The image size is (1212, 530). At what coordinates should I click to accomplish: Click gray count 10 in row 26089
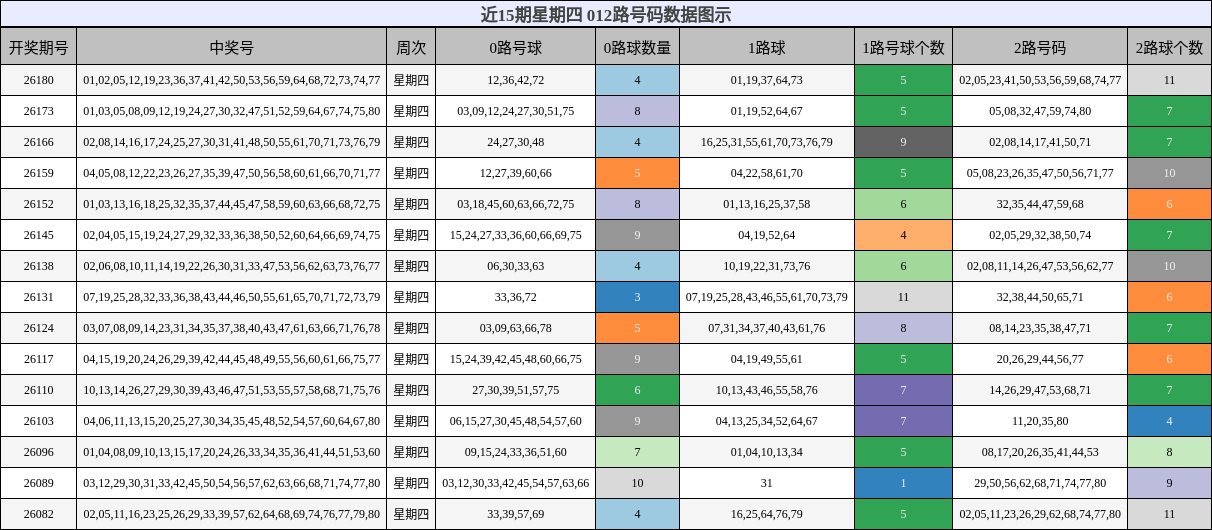click(637, 483)
